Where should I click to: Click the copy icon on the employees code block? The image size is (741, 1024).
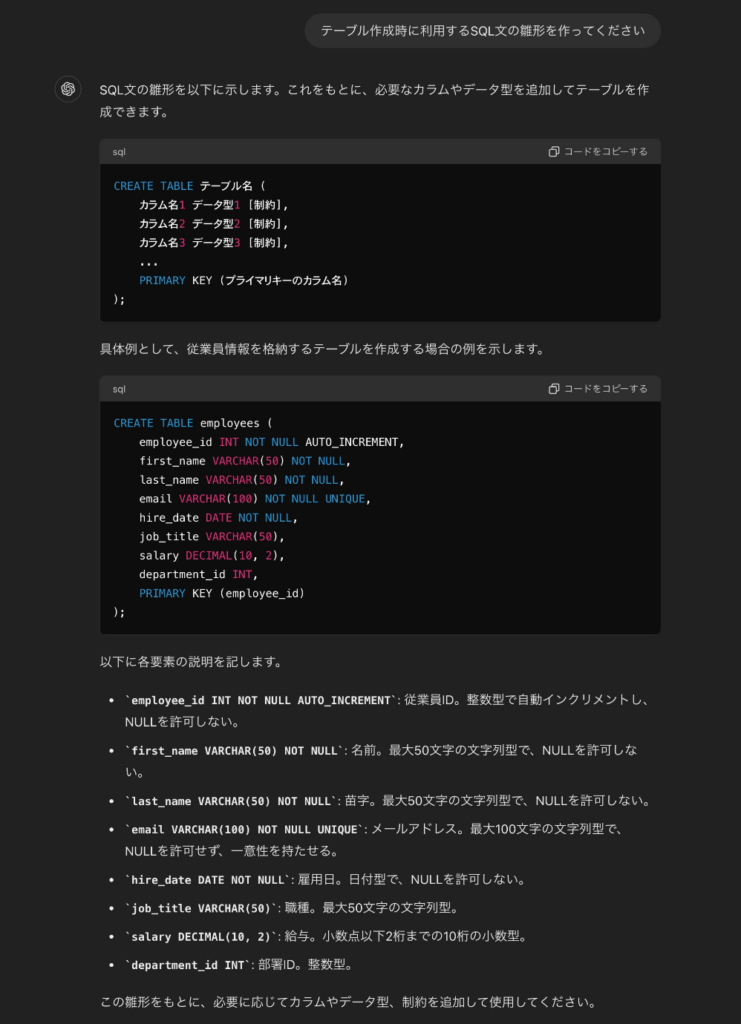coord(554,389)
